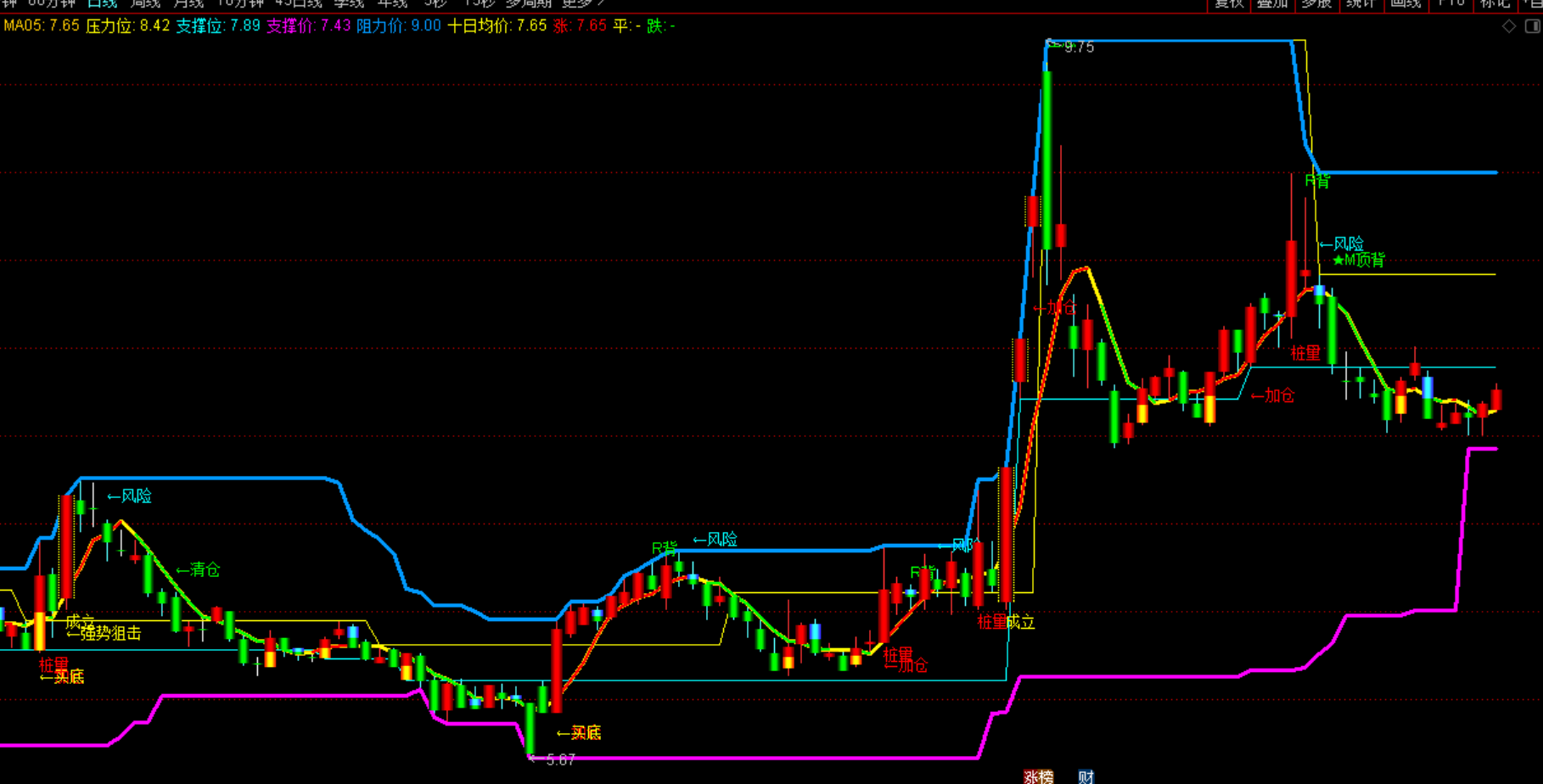Click the 5.67 low price label
Viewport: 1543px width, 784px height.
point(560,760)
